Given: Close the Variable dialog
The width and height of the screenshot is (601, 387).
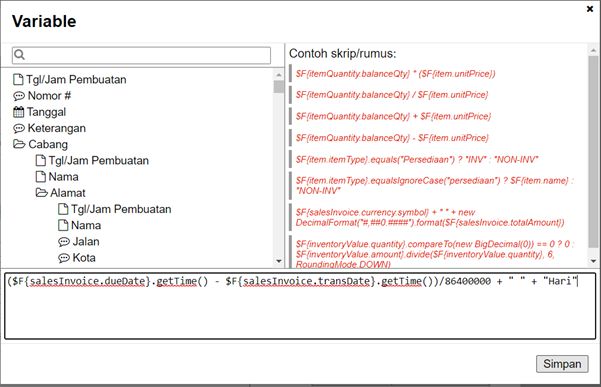Looking at the screenshot, I should pos(590,9).
